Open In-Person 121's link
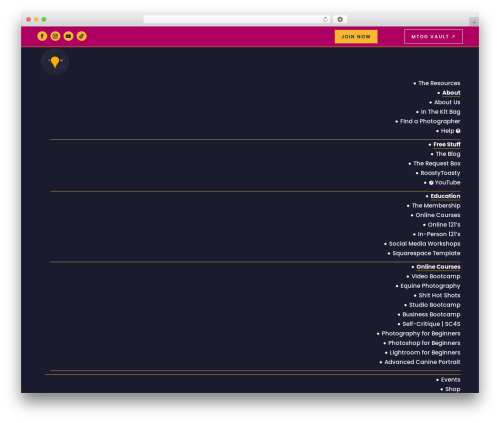 tap(439, 234)
